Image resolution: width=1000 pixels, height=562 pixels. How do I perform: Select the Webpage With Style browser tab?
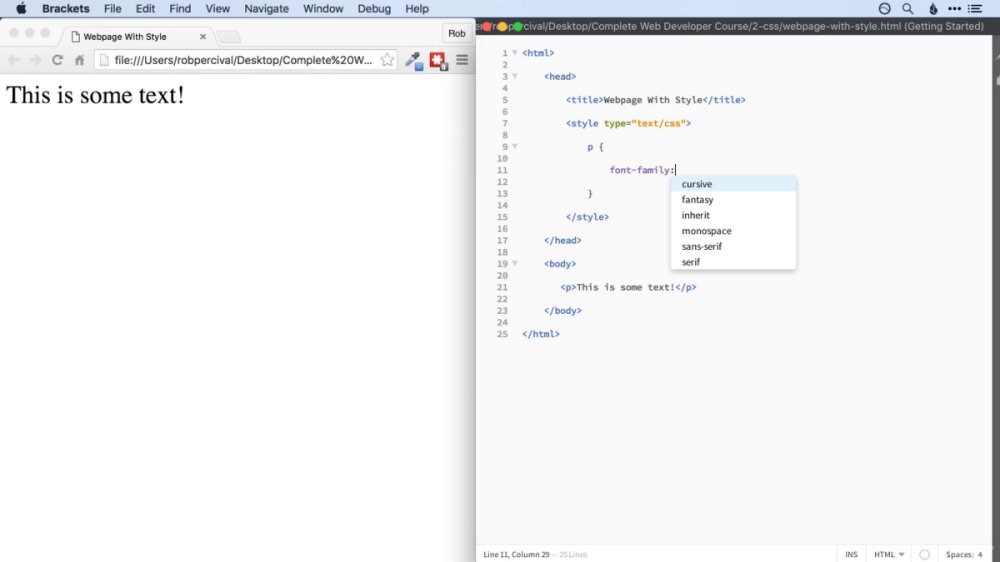point(137,36)
